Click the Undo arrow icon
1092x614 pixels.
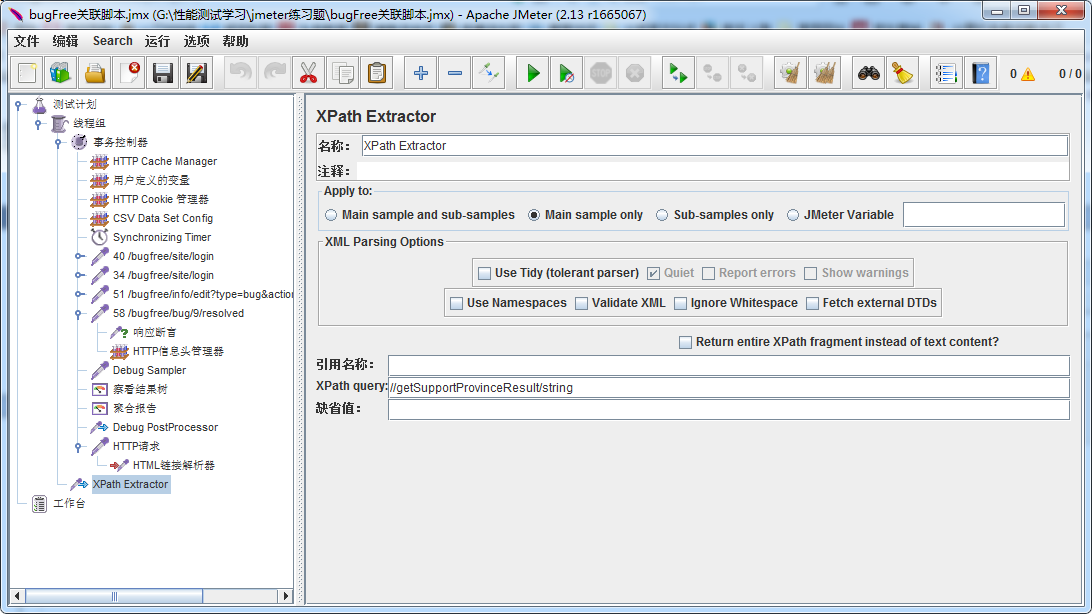240,73
